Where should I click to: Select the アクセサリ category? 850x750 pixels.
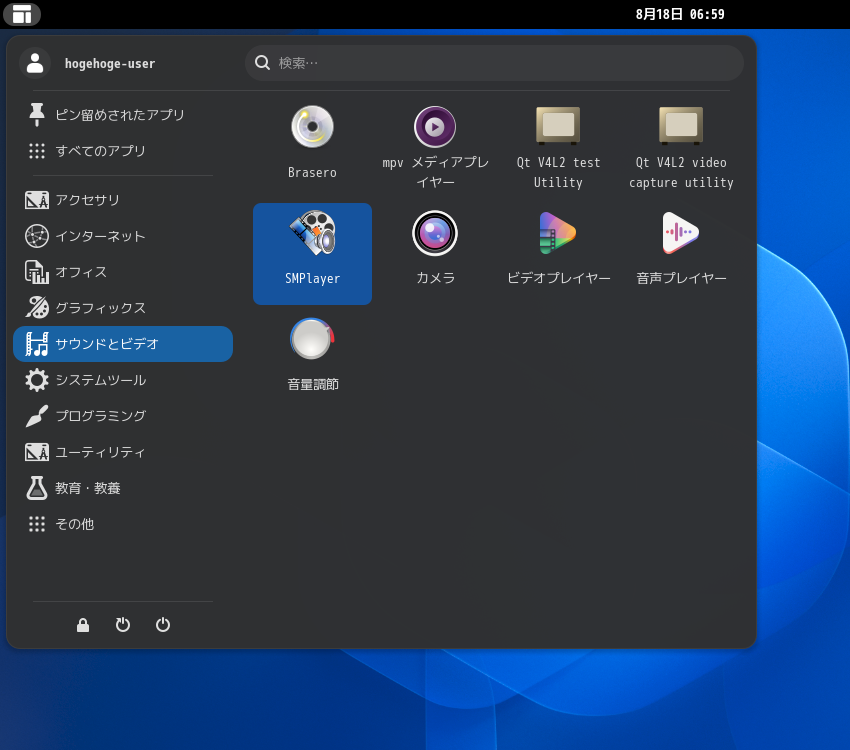(x=123, y=200)
